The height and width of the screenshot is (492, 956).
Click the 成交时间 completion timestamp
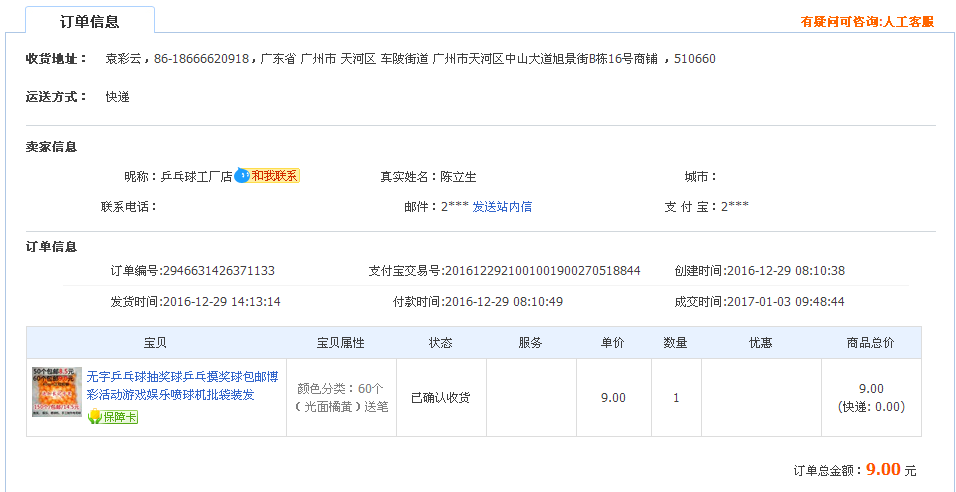pyautogui.click(x=785, y=302)
